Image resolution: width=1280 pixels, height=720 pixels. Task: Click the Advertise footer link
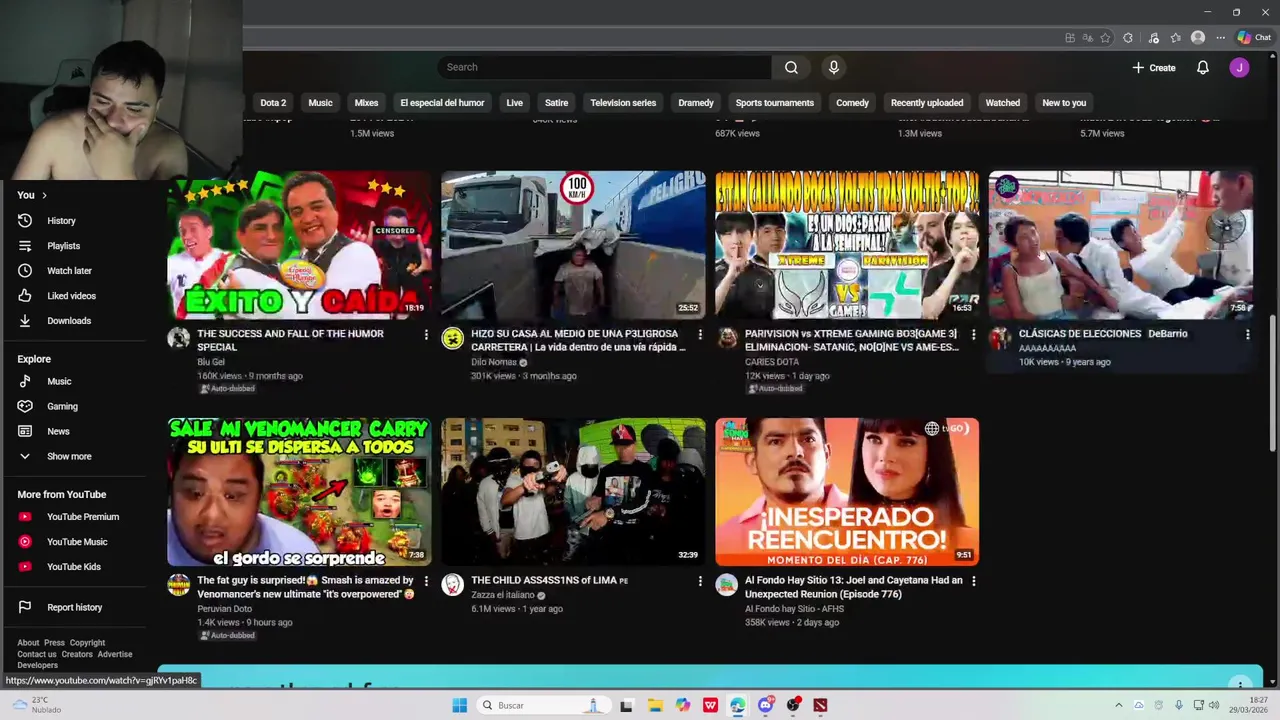point(115,654)
